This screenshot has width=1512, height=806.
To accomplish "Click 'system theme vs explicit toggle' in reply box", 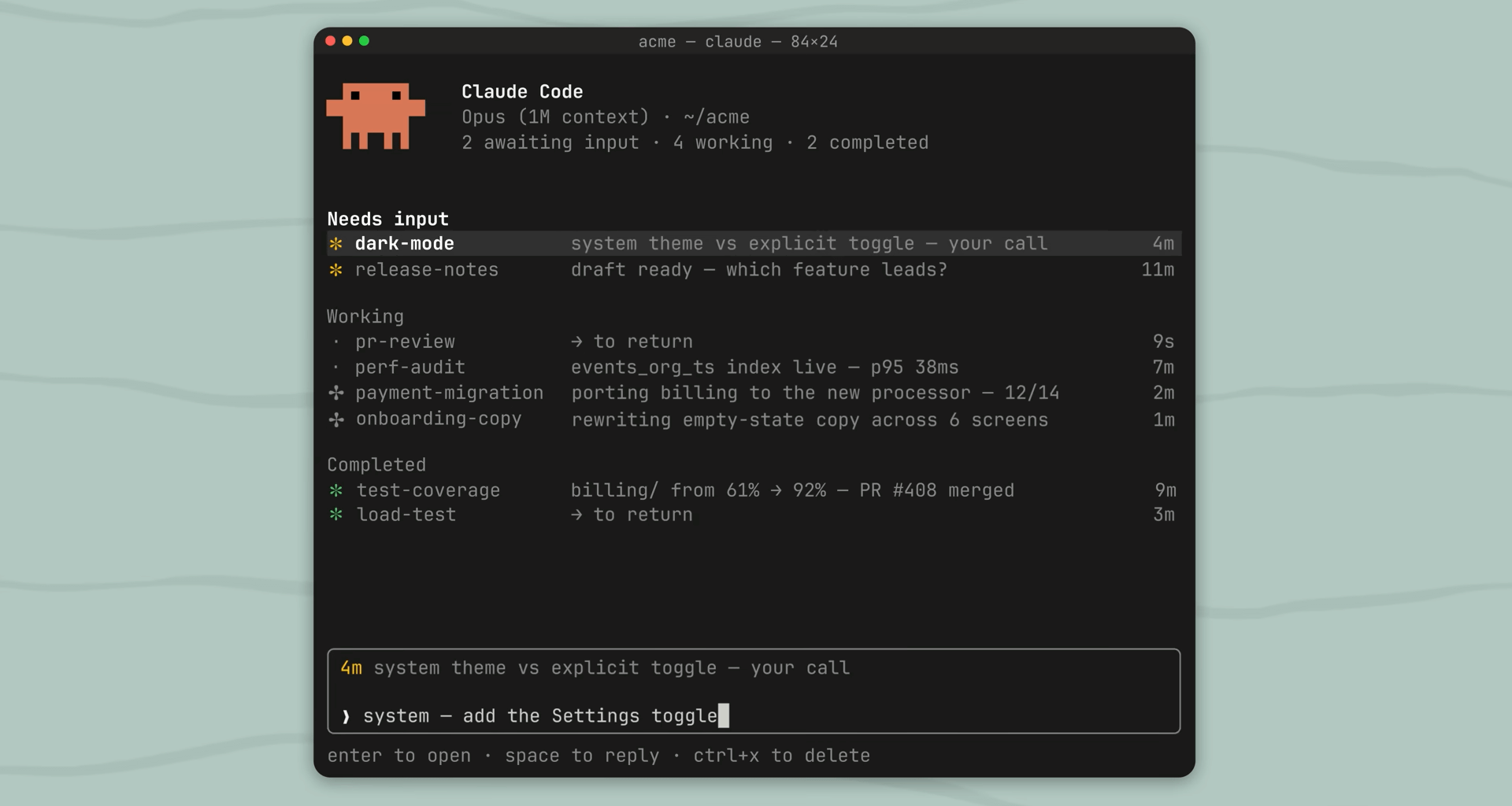I will [545, 667].
